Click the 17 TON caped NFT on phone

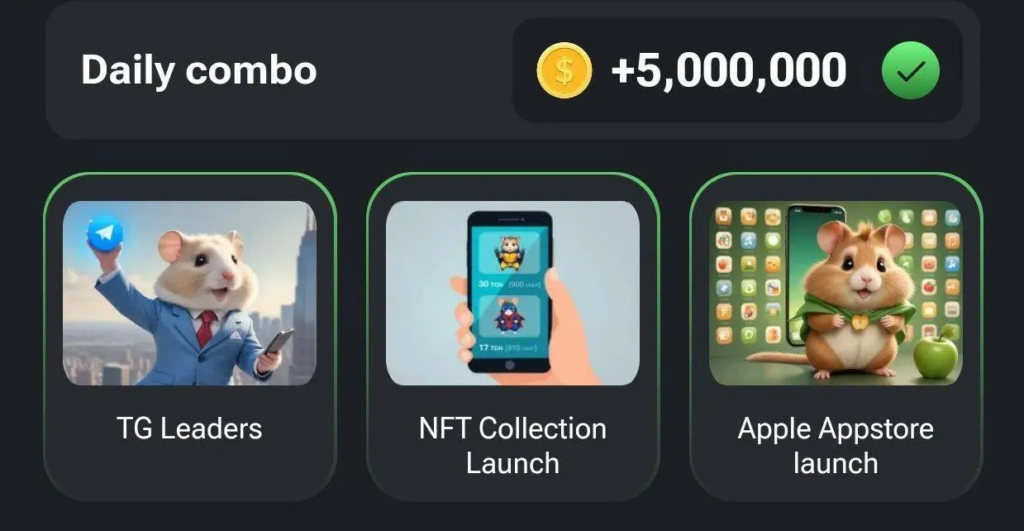click(x=509, y=317)
